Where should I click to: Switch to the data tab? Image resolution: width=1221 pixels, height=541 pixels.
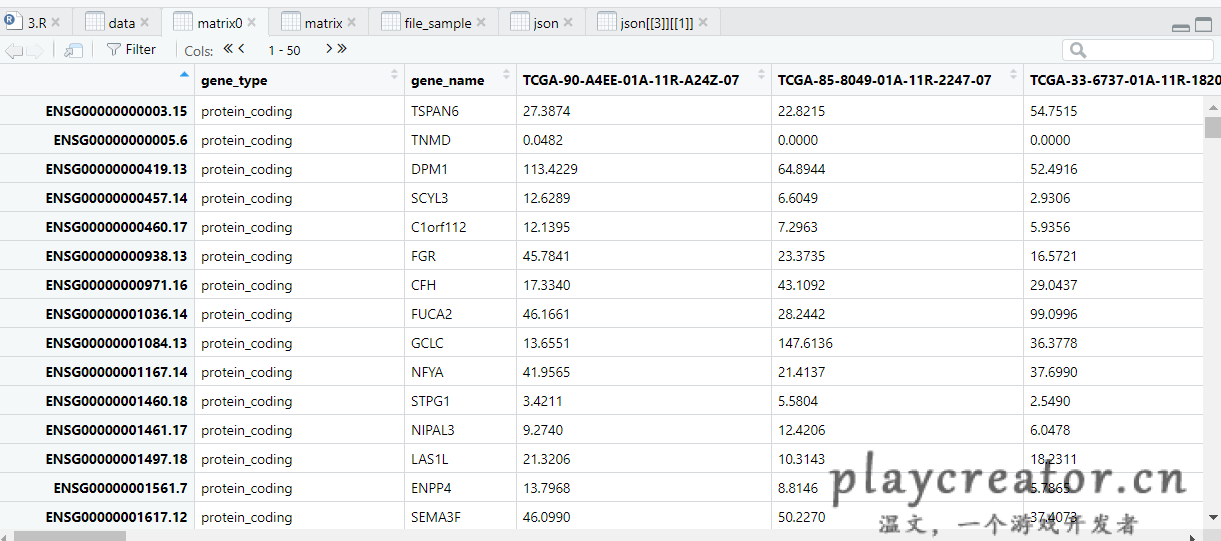(x=121, y=23)
